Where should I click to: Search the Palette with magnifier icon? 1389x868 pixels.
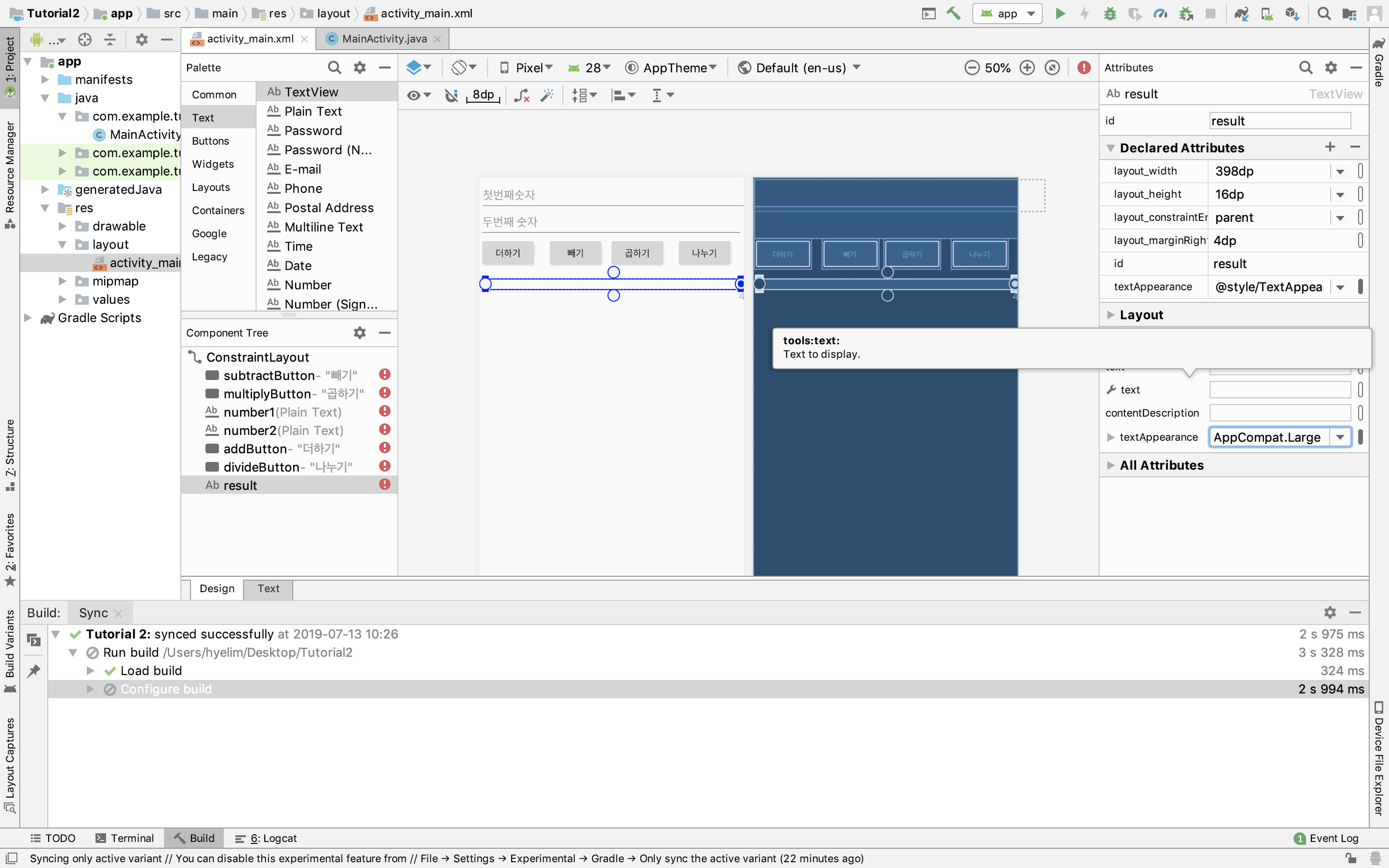pyautogui.click(x=334, y=68)
